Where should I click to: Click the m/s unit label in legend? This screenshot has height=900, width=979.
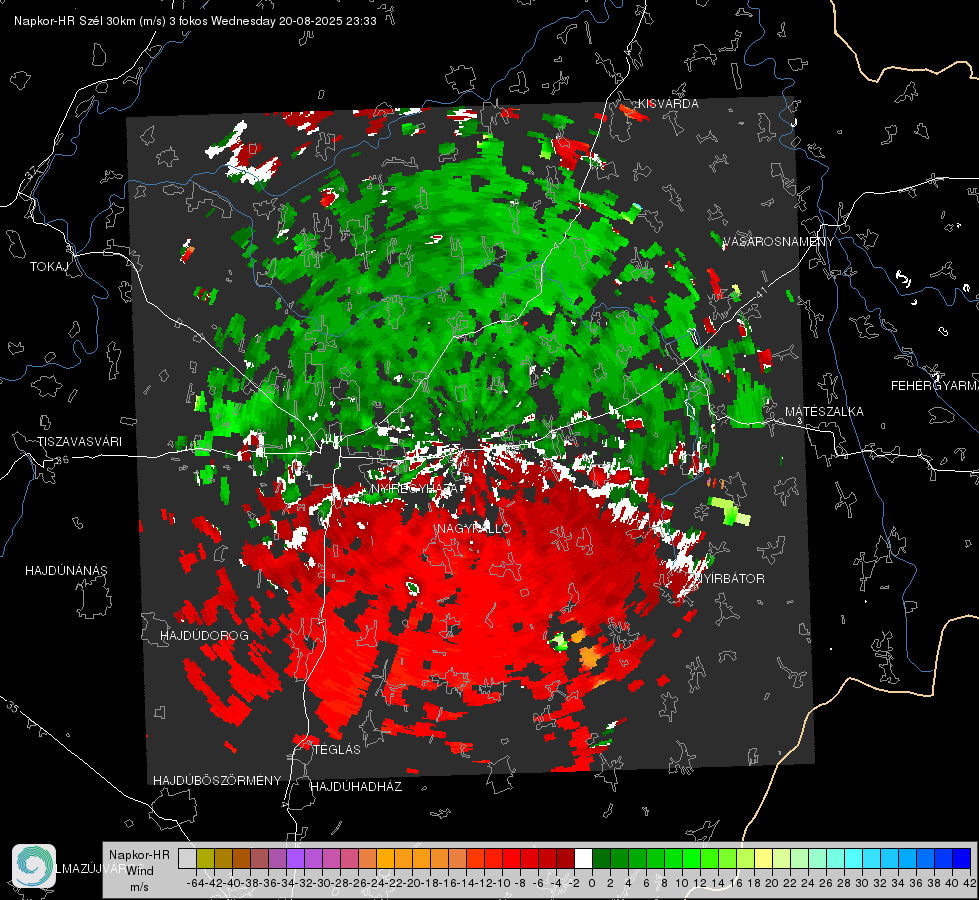pyautogui.click(x=139, y=887)
